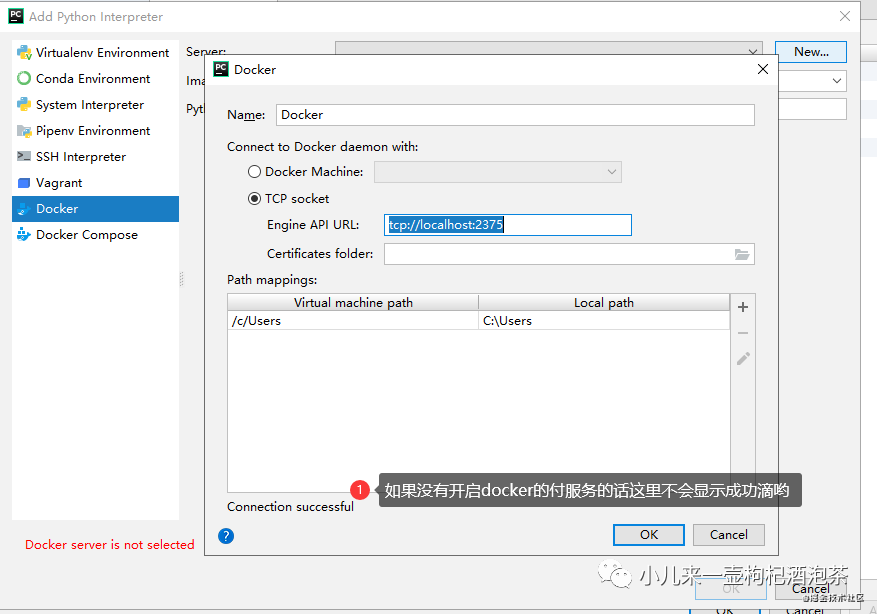Click the Docker server is not selected message

(x=110, y=545)
